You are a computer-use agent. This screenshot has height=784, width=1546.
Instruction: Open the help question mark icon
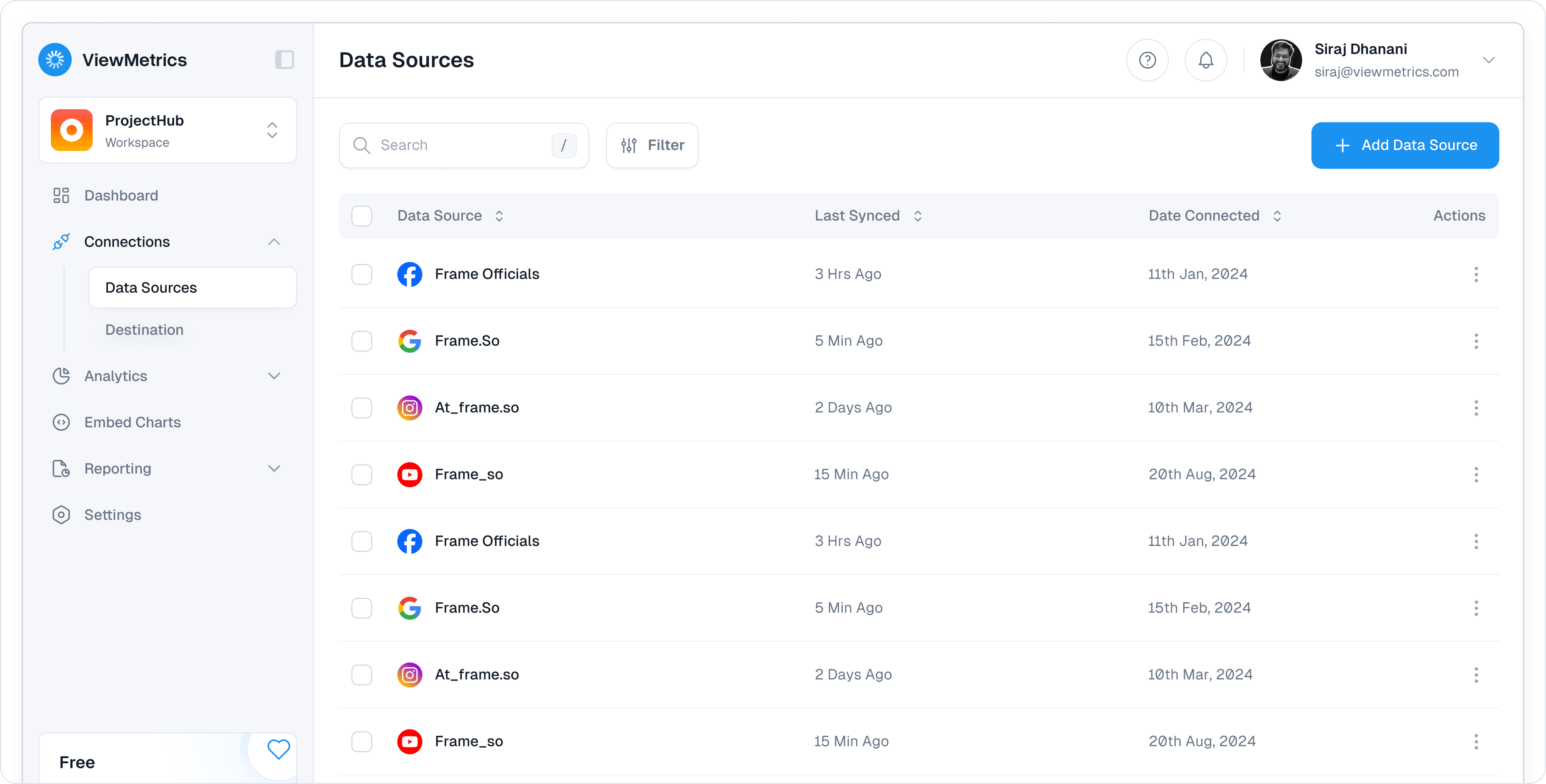(x=1147, y=60)
